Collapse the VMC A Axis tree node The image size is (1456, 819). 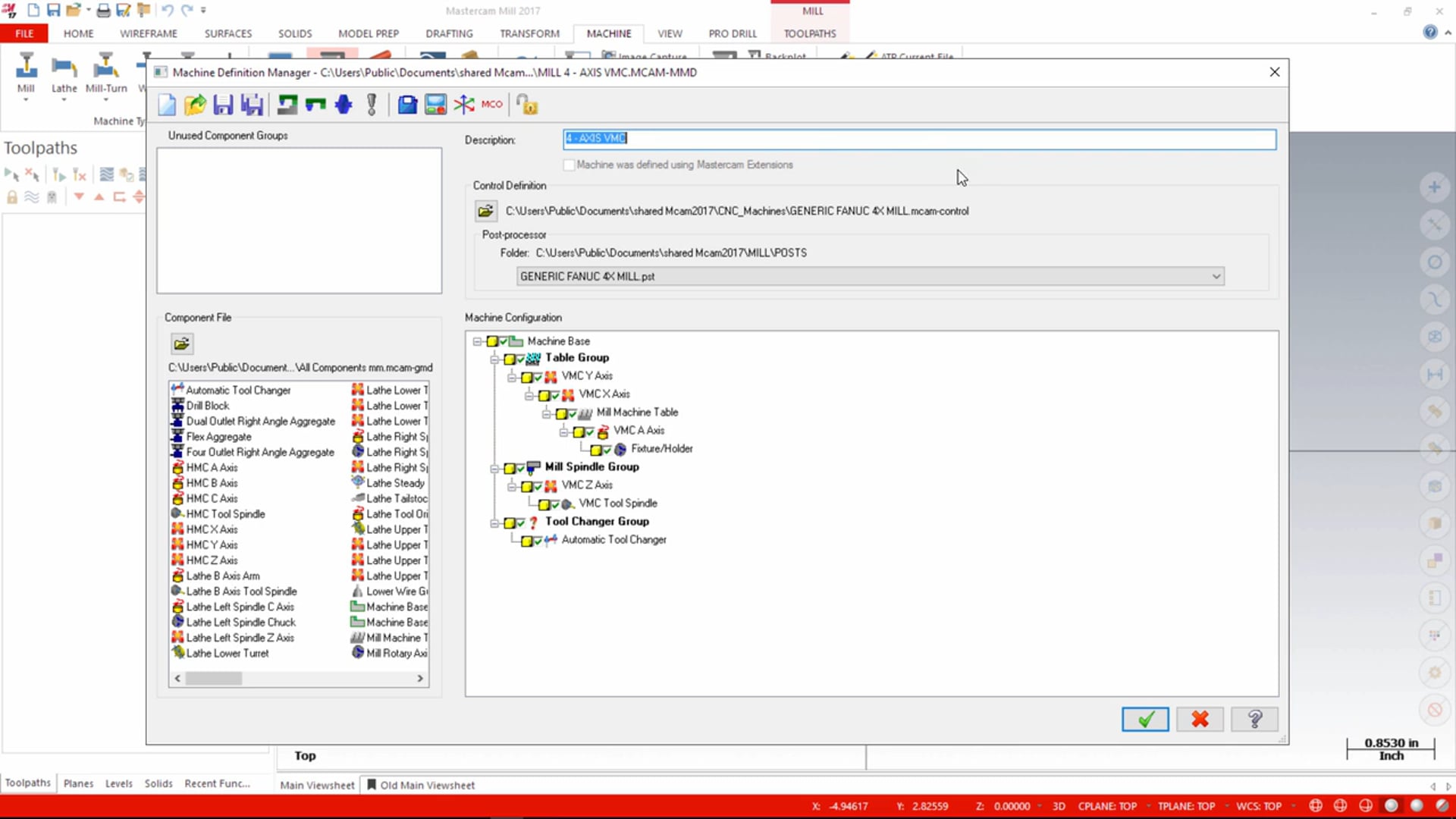563,431
